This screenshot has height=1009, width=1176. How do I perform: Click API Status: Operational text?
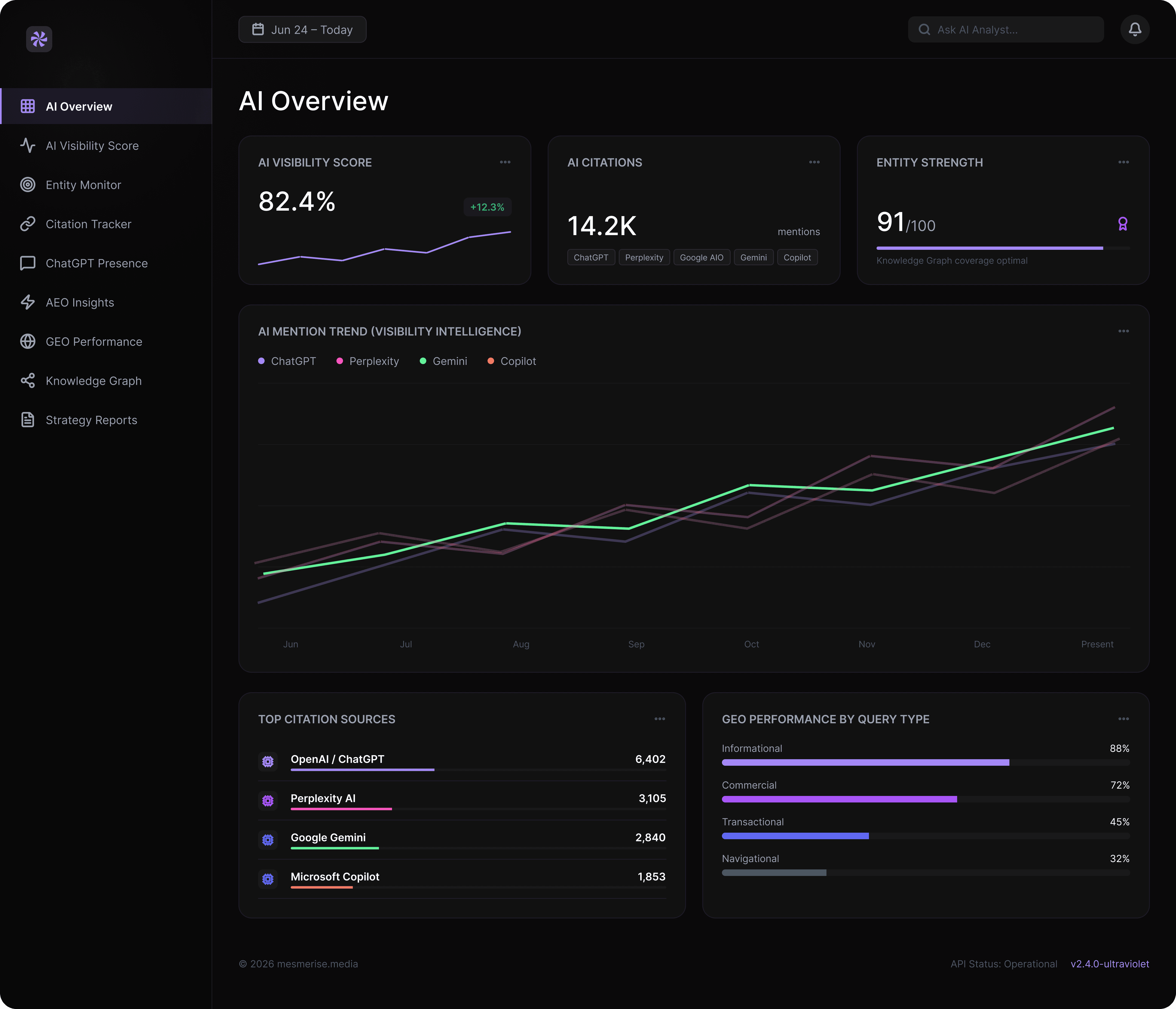(1003, 964)
